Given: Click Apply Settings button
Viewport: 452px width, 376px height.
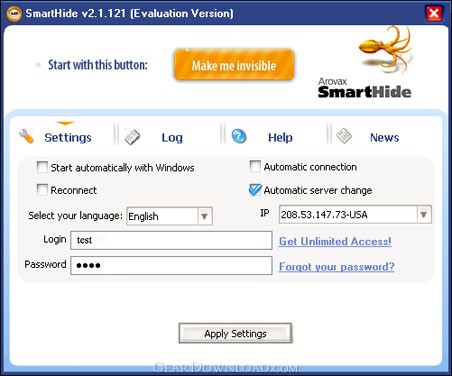Looking at the screenshot, I should click(x=235, y=333).
